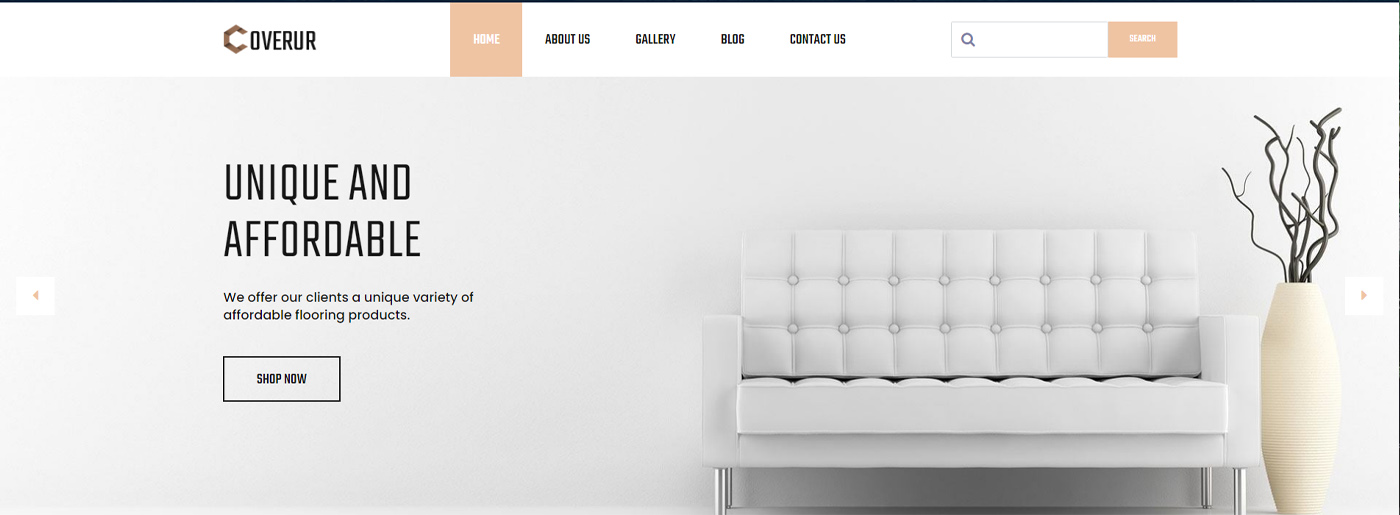This screenshot has width=1400, height=515.
Task: Click the hexagonal Coverur logo icon
Action: (x=235, y=39)
